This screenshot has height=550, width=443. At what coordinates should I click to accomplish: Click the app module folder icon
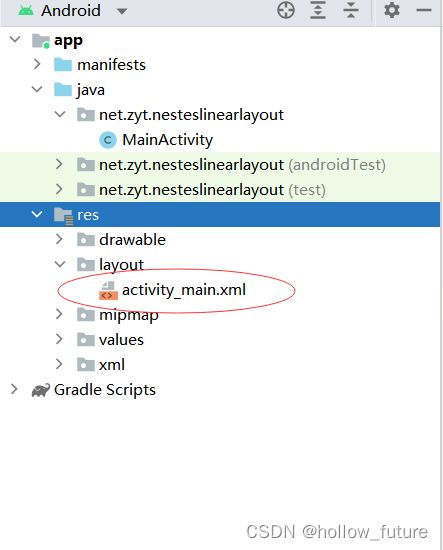point(41,41)
